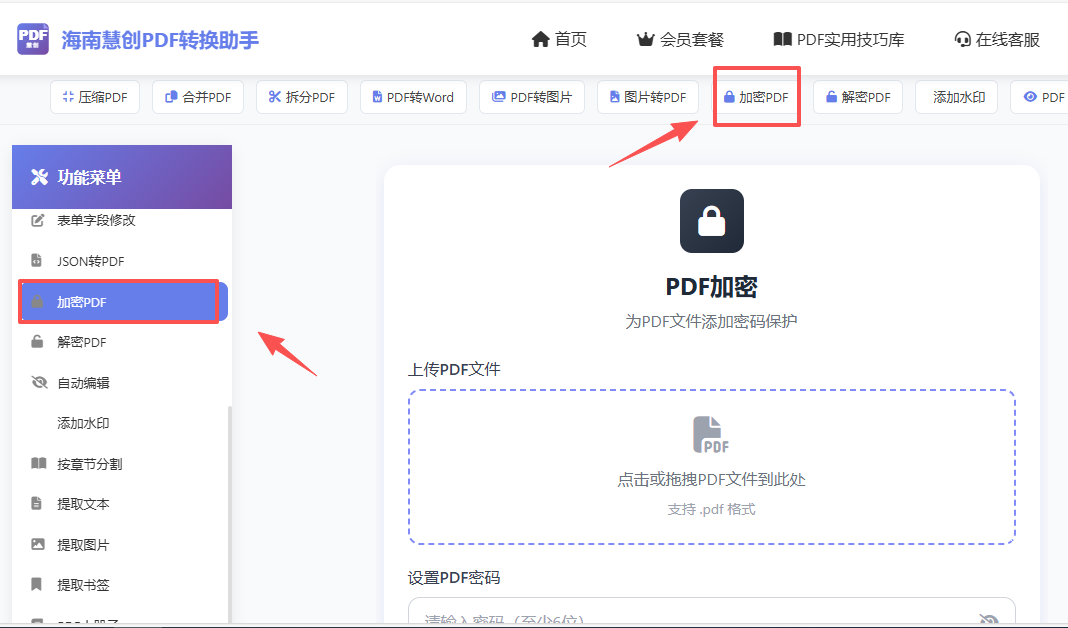The height and width of the screenshot is (628, 1068).
Task: Open 提取文本 in the sidebar menu
Action: click(121, 504)
